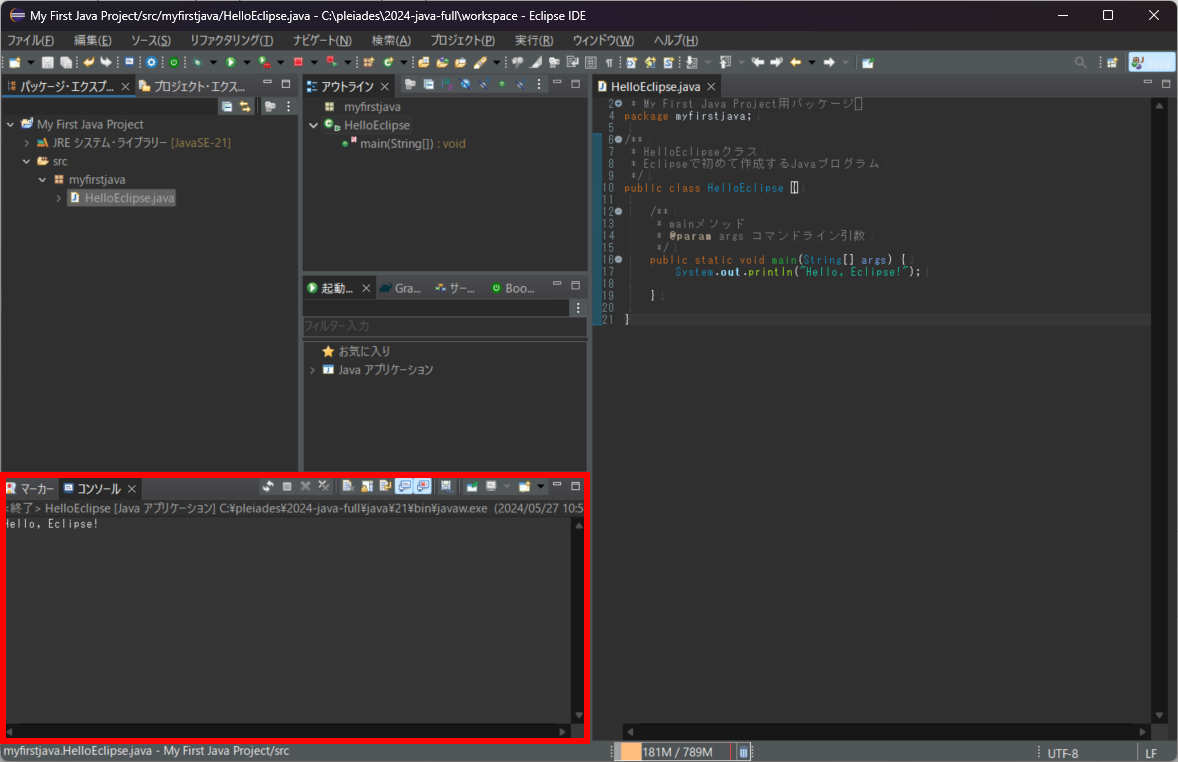
Task: Collapse HelloEclipse class in Outline
Action: click(313, 125)
